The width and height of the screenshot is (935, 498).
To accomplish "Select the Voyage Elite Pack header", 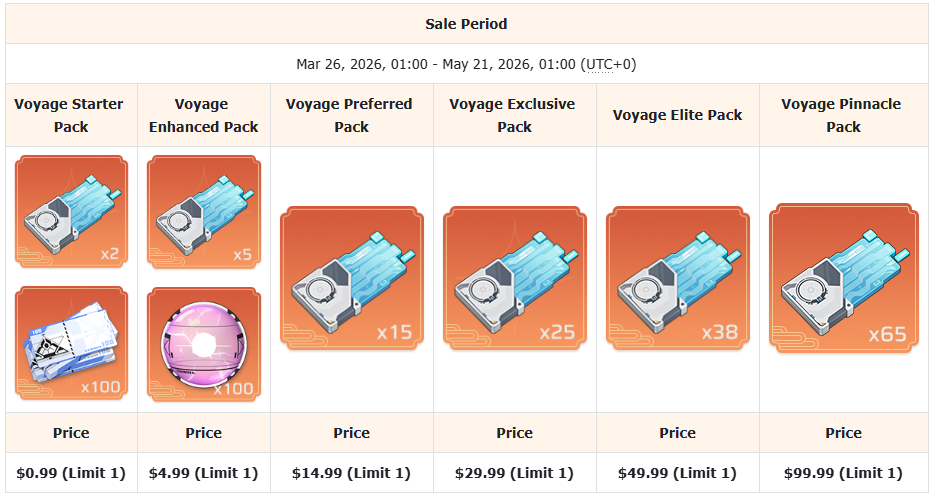I will (x=678, y=115).
